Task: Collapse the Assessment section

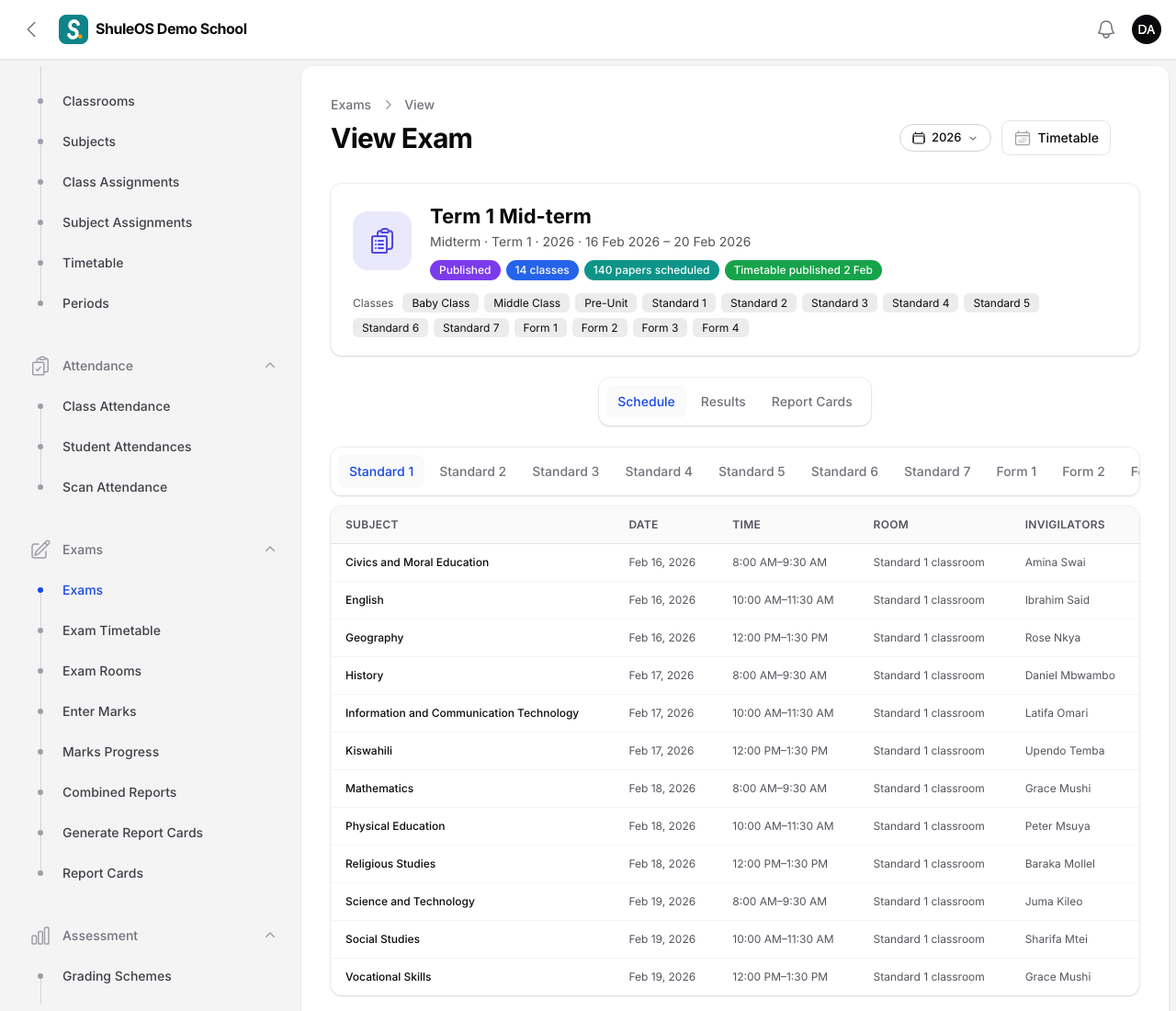Action: click(270, 936)
